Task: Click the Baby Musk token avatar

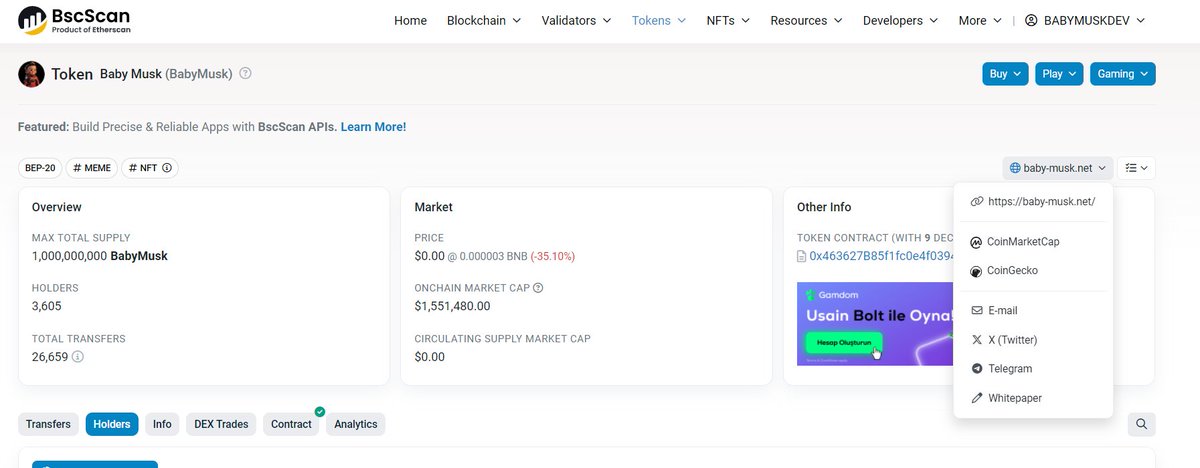Action: (31, 74)
